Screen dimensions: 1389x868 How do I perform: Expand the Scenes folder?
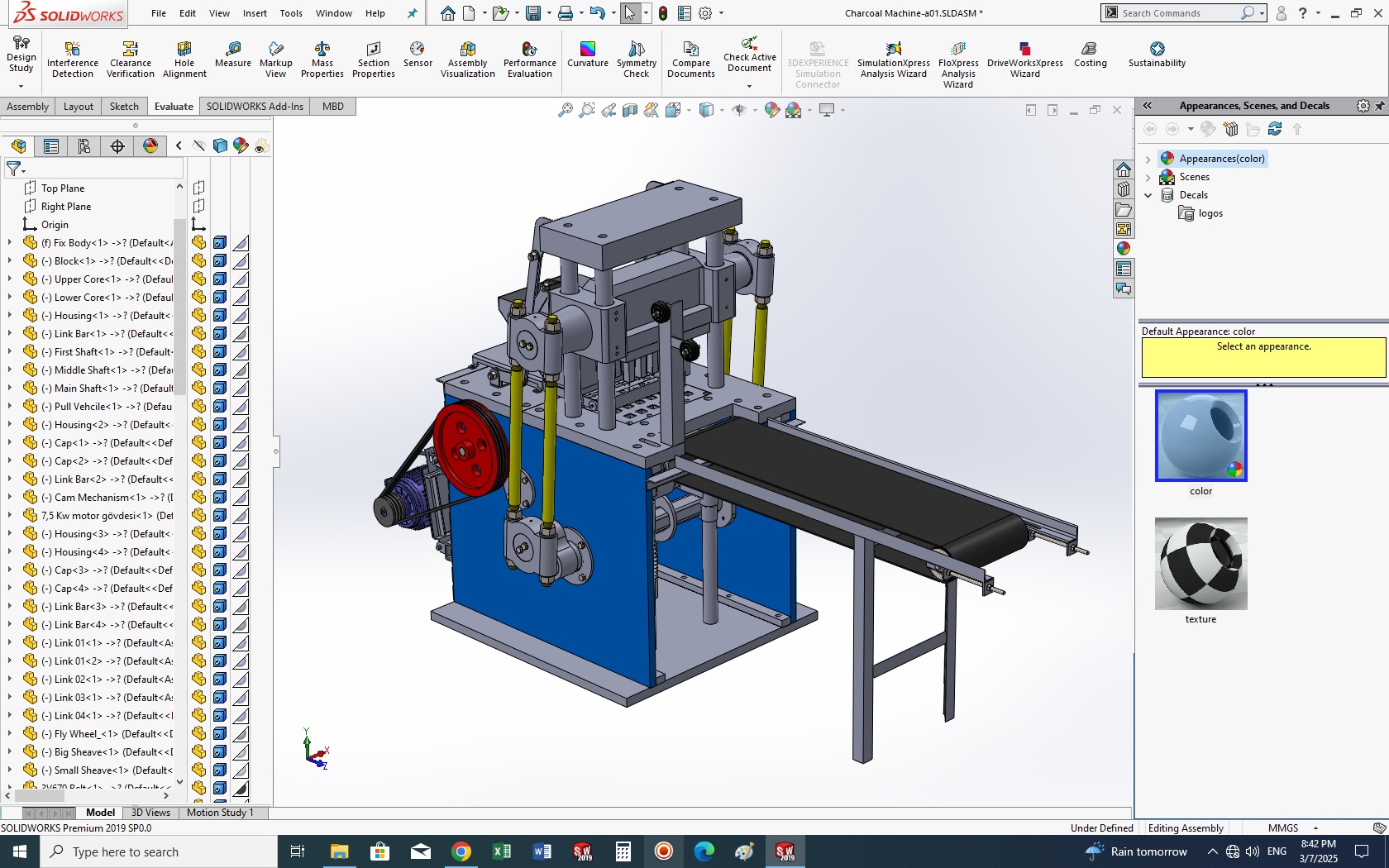coord(1148,177)
